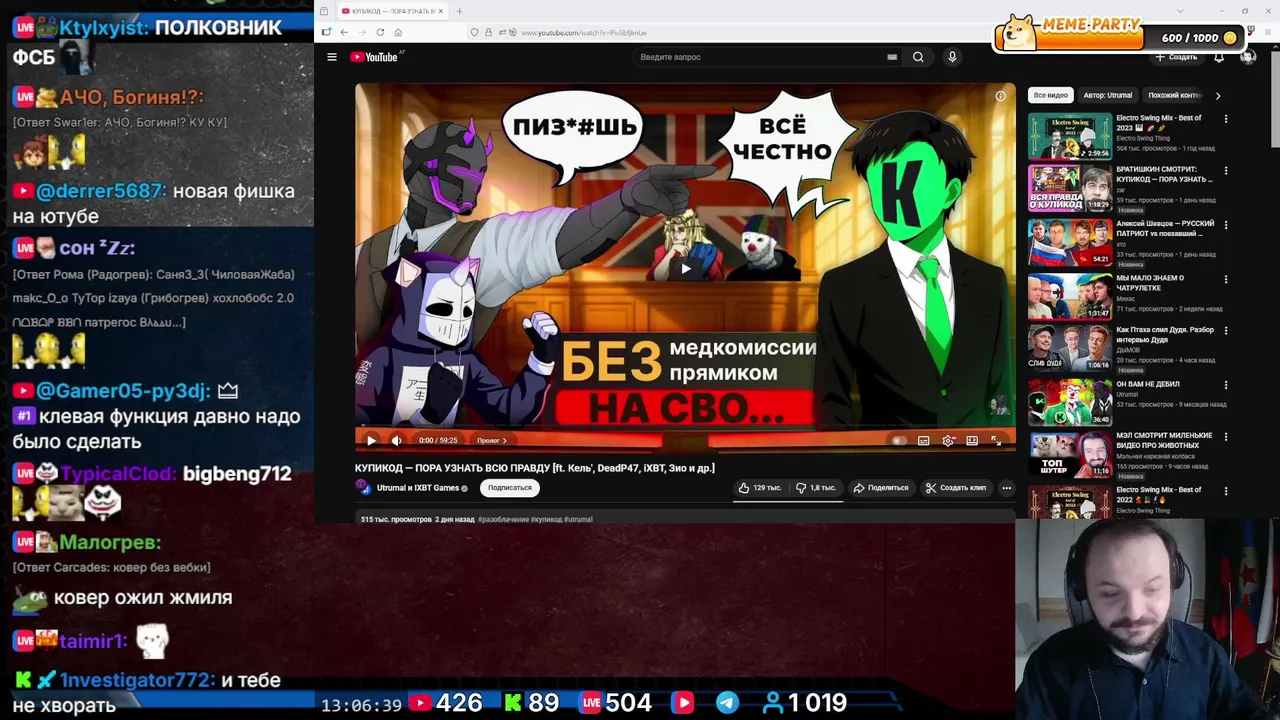
Task: Start voice search with the microphone icon
Action: [952, 57]
